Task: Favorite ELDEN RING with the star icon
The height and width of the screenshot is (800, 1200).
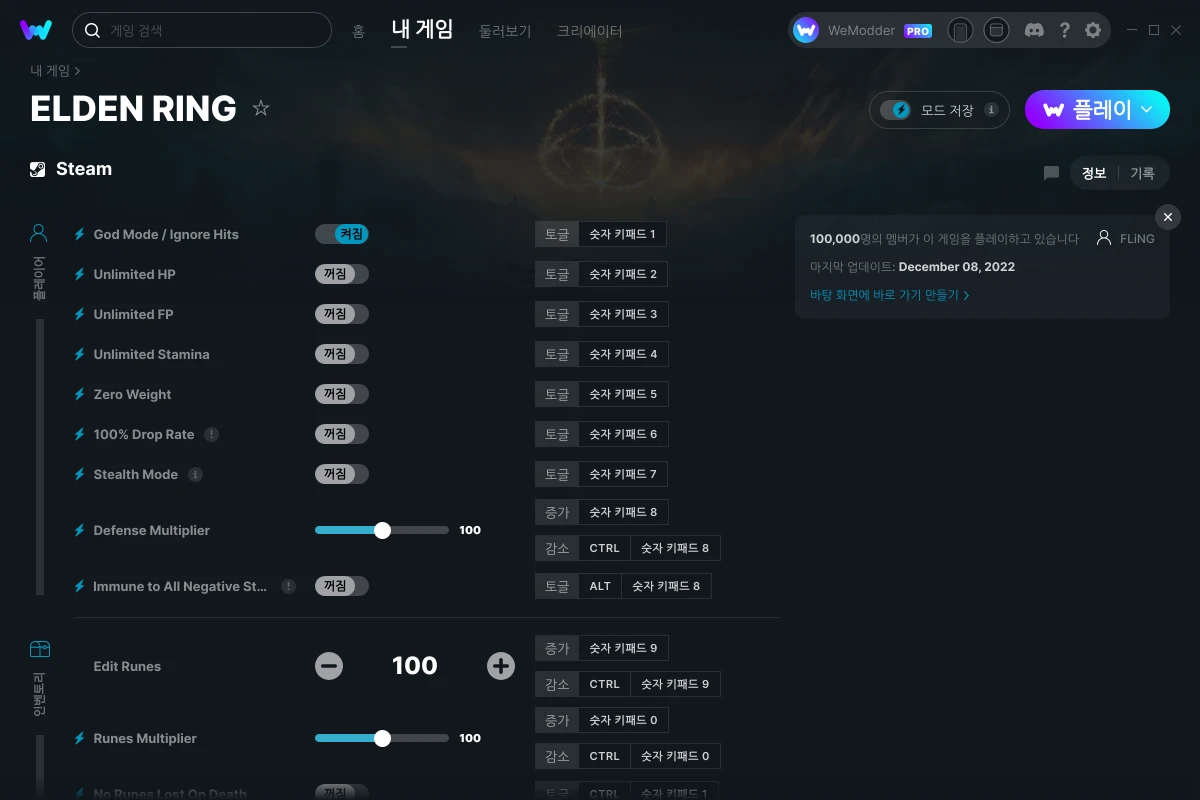Action: coord(261,108)
